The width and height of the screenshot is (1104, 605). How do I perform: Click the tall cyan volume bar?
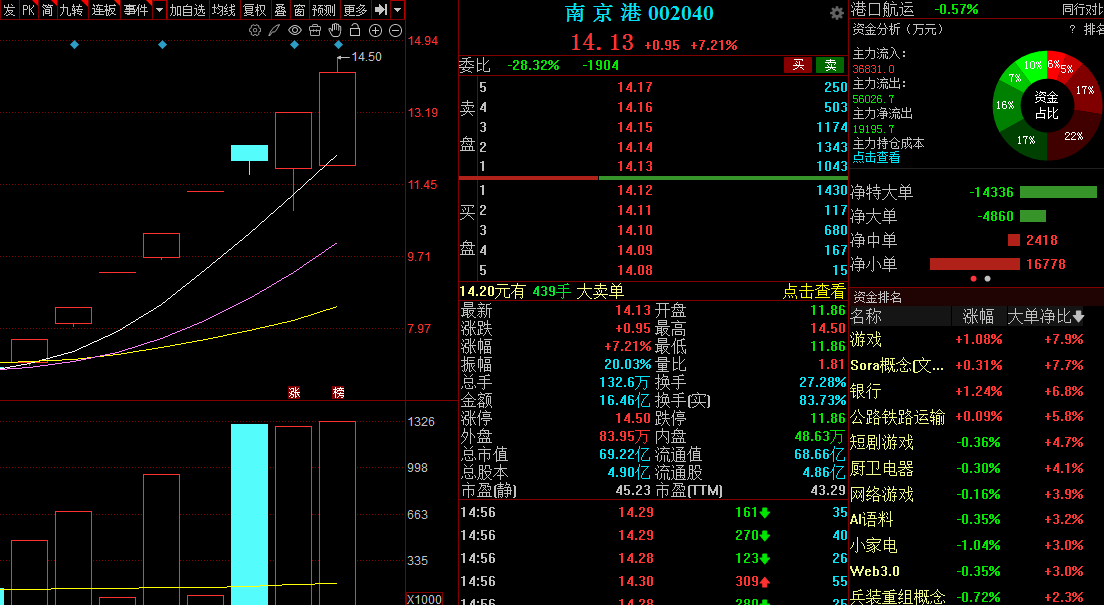(x=249, y=514)
